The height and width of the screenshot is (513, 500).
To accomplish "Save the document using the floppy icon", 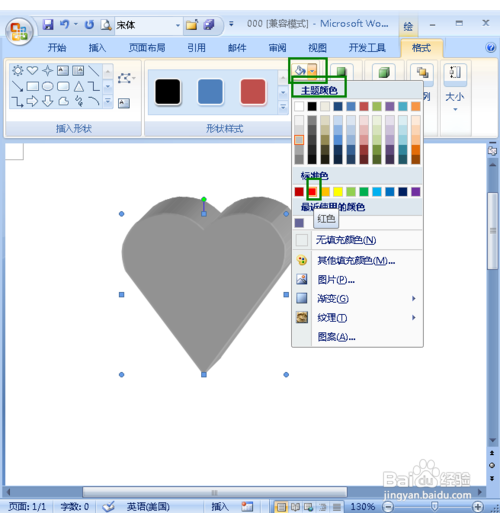I will [x=48, y=25].
